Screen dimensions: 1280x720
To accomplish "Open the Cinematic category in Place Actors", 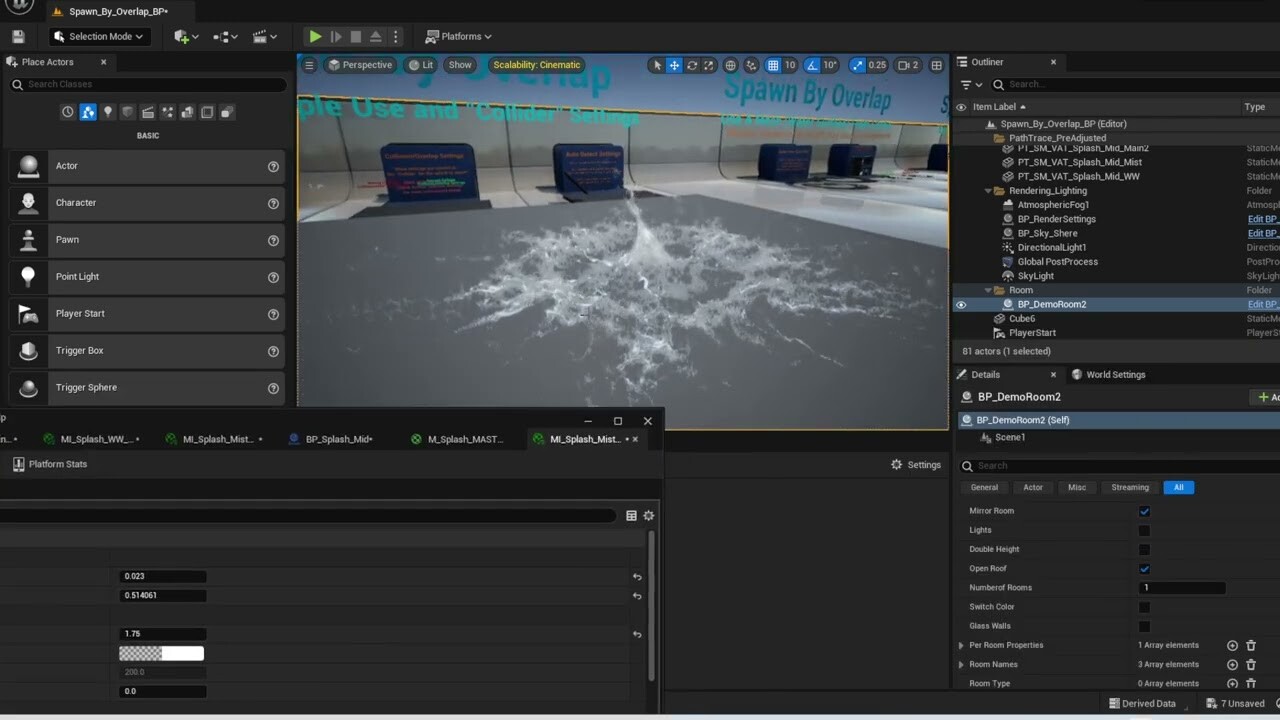I will (147, 112).
